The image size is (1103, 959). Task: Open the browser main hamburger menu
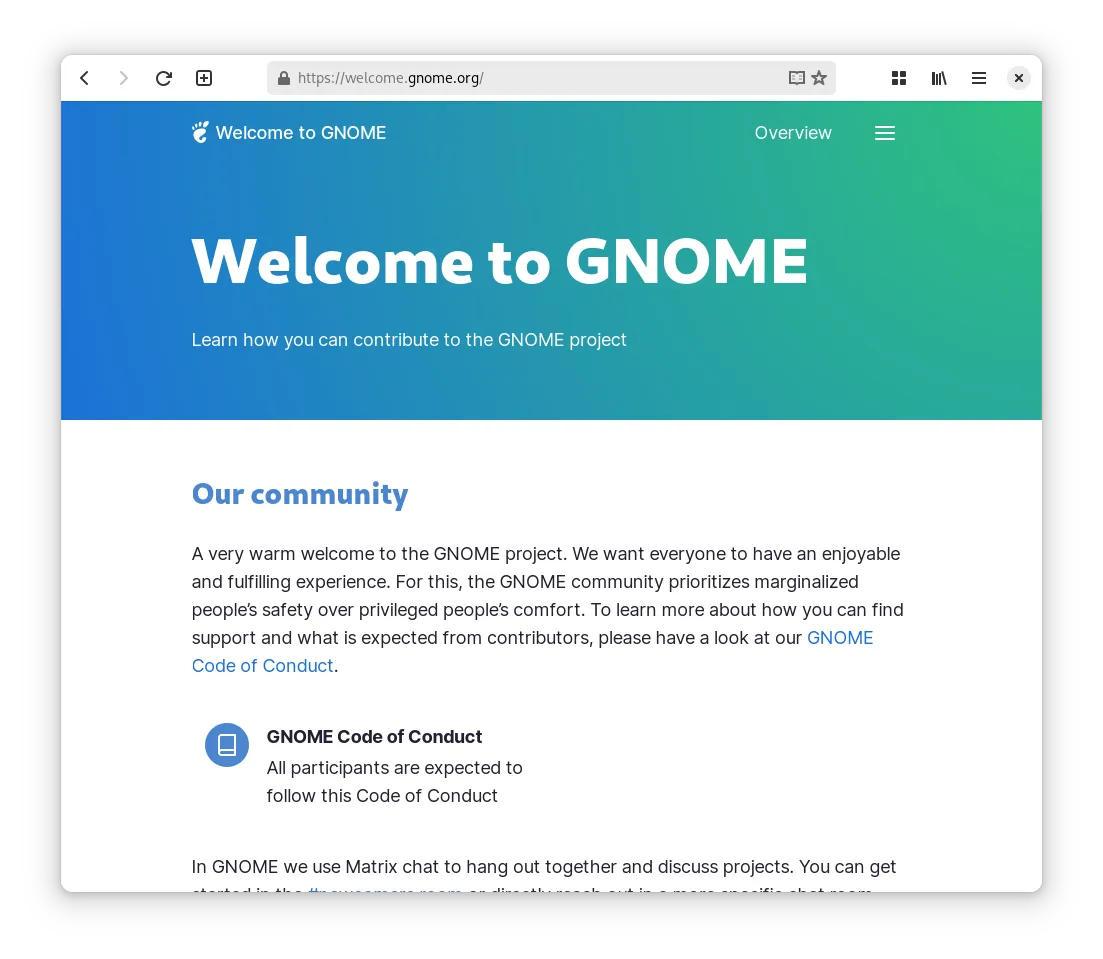pos(979,78)
